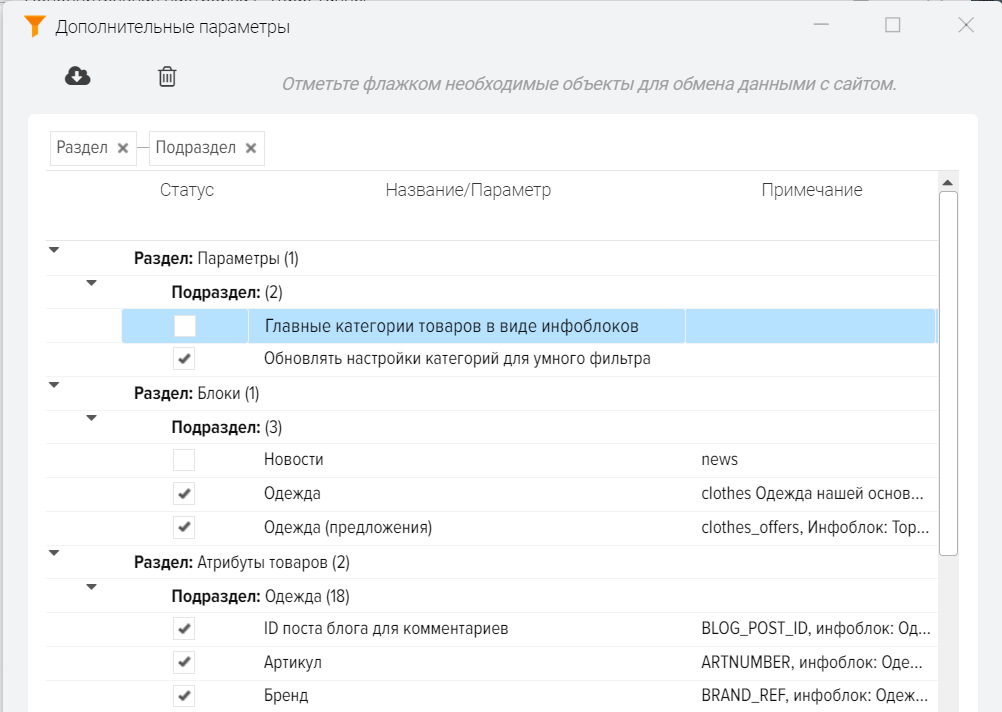
Task: Sort by the Статус column header
Action: [187, 190]
